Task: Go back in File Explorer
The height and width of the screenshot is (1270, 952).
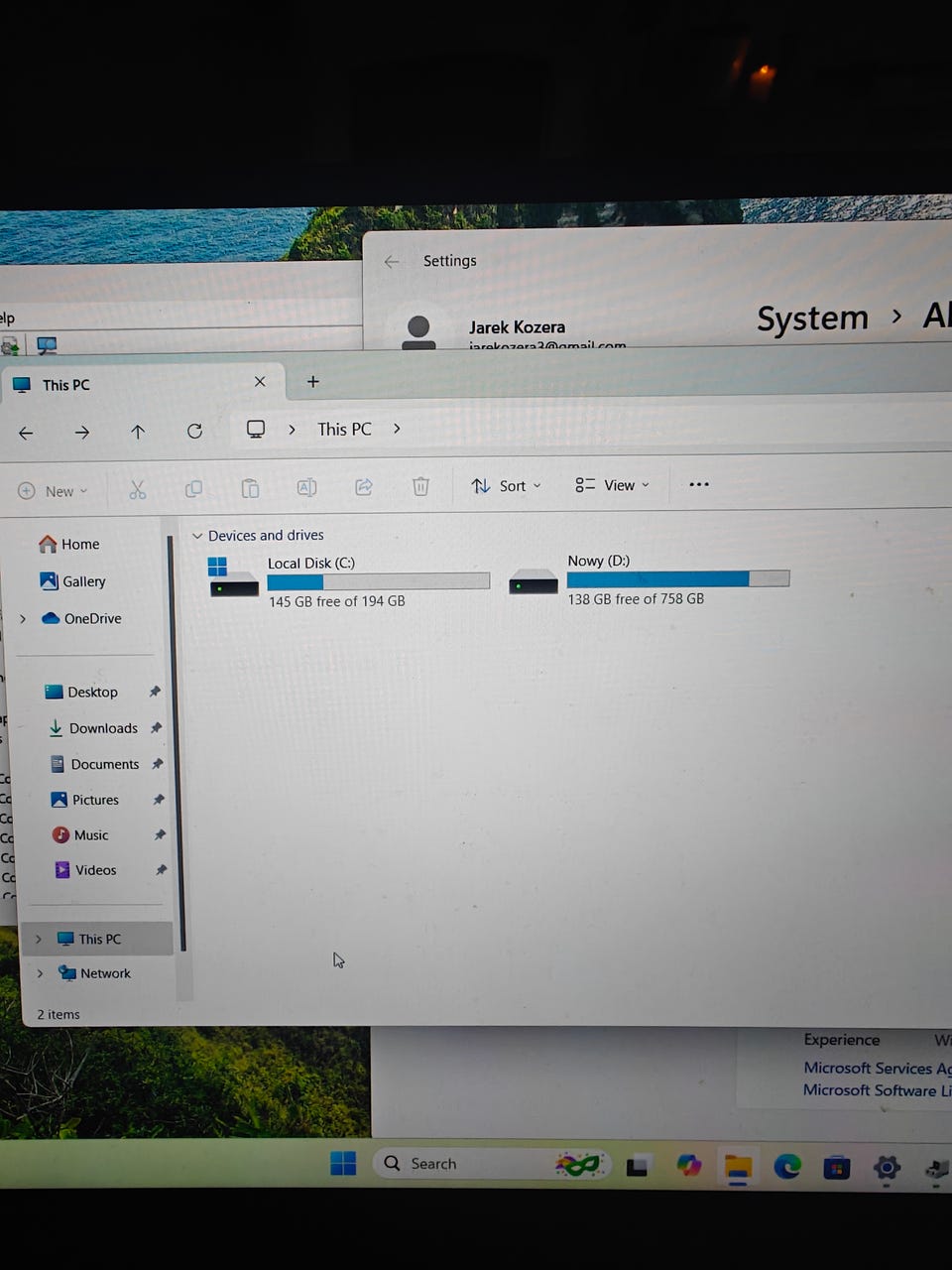Action: click(26, 433)
